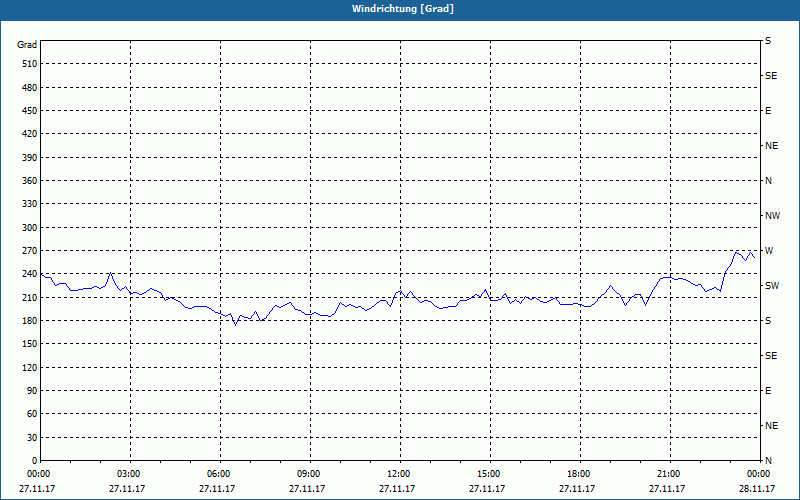Select the E compass label at the 450 gridline
This screenshot has height=500, width=800.
point(768,111)
